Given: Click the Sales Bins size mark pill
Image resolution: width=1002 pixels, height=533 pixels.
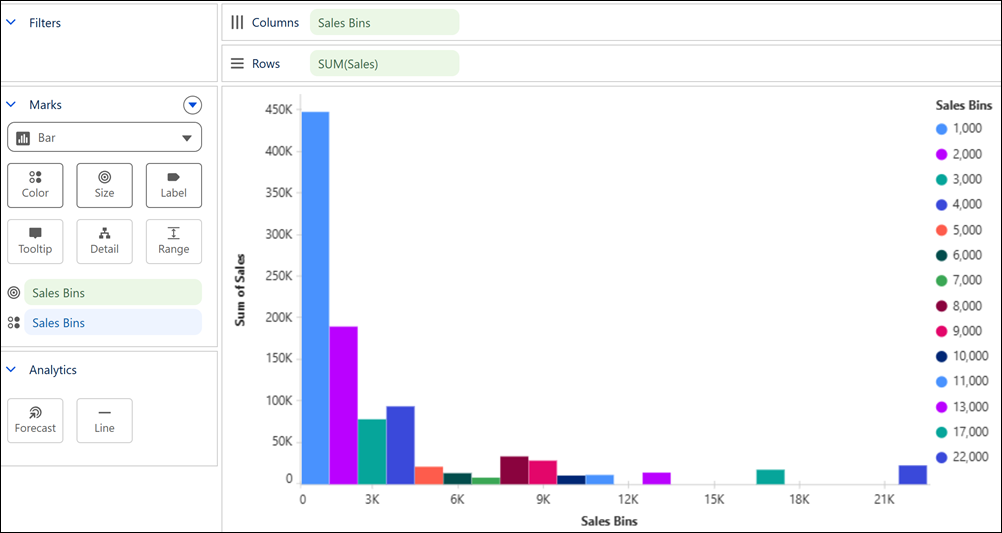Looking at the screenshot, I should 113,293.
